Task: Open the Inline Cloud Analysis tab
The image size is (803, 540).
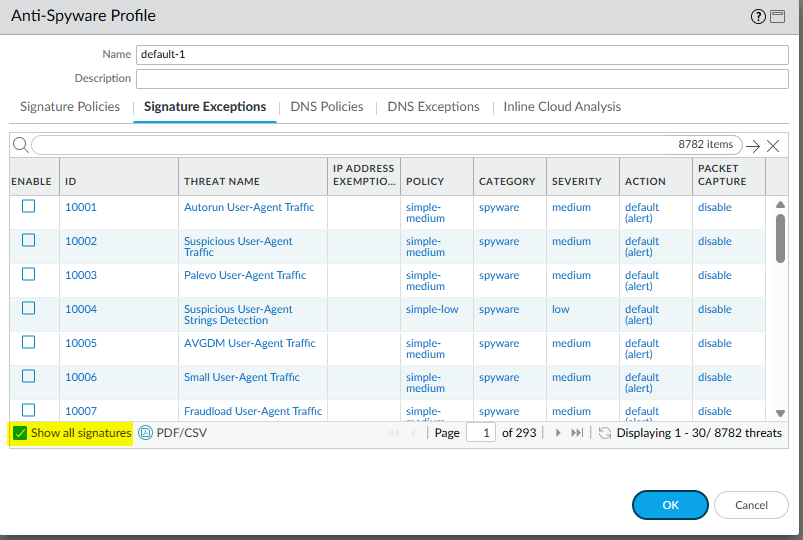Action: coord(562,106)
